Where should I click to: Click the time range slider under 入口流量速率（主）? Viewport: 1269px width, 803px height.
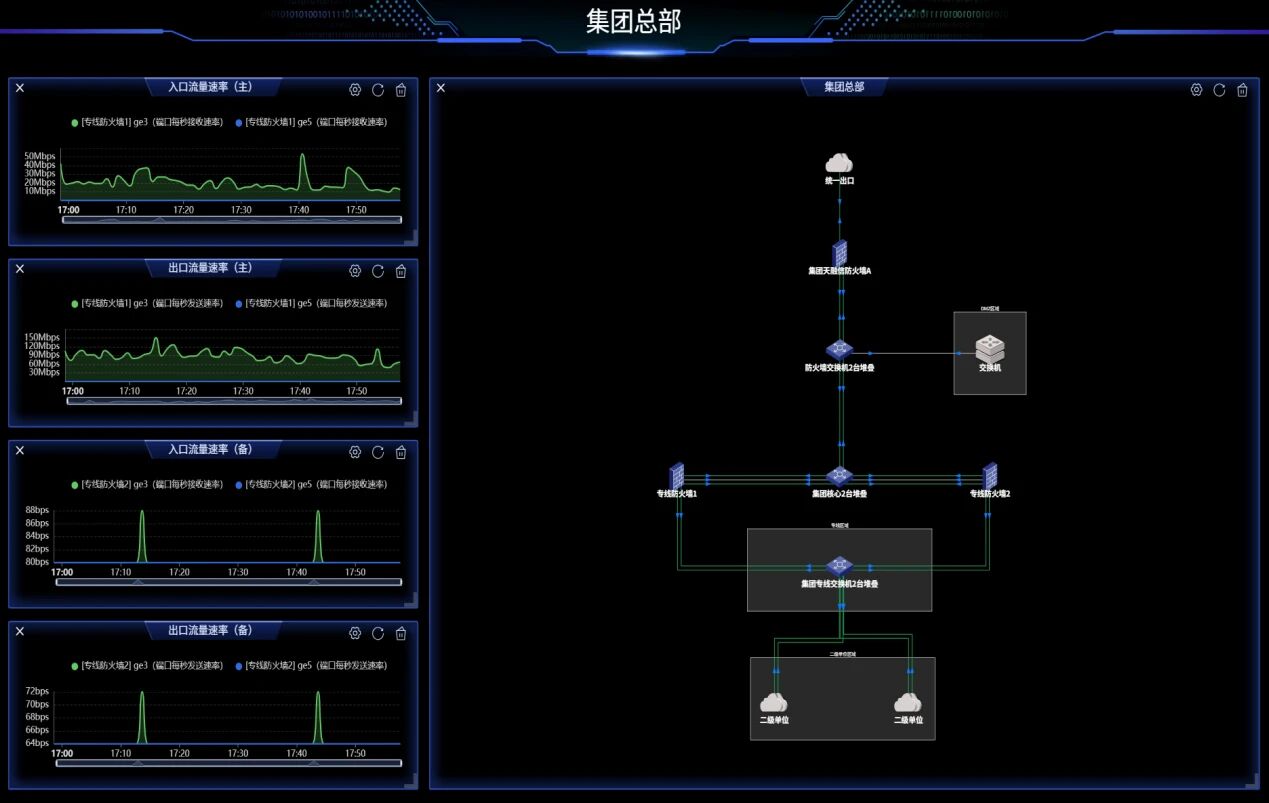pos(231,220)
